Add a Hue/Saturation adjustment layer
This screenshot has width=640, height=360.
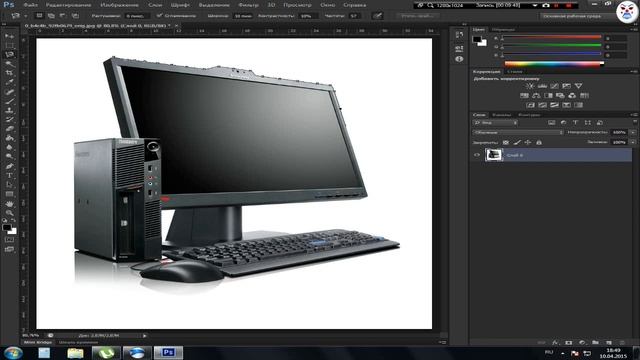[524, 96]
